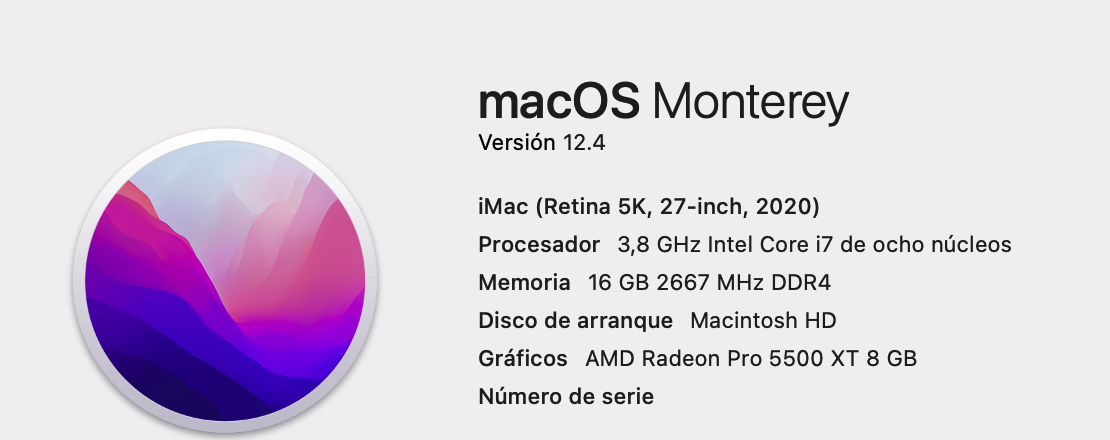Select the "2667 MHz DDR4" memory spec
The height and width of the screenshot is (440, 1110).
tap(743, 283)
